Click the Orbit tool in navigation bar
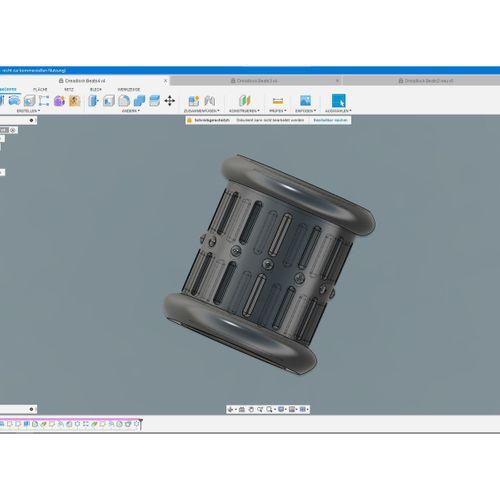The height and width of the screenshot is (500, 500). tap(230, 409)
